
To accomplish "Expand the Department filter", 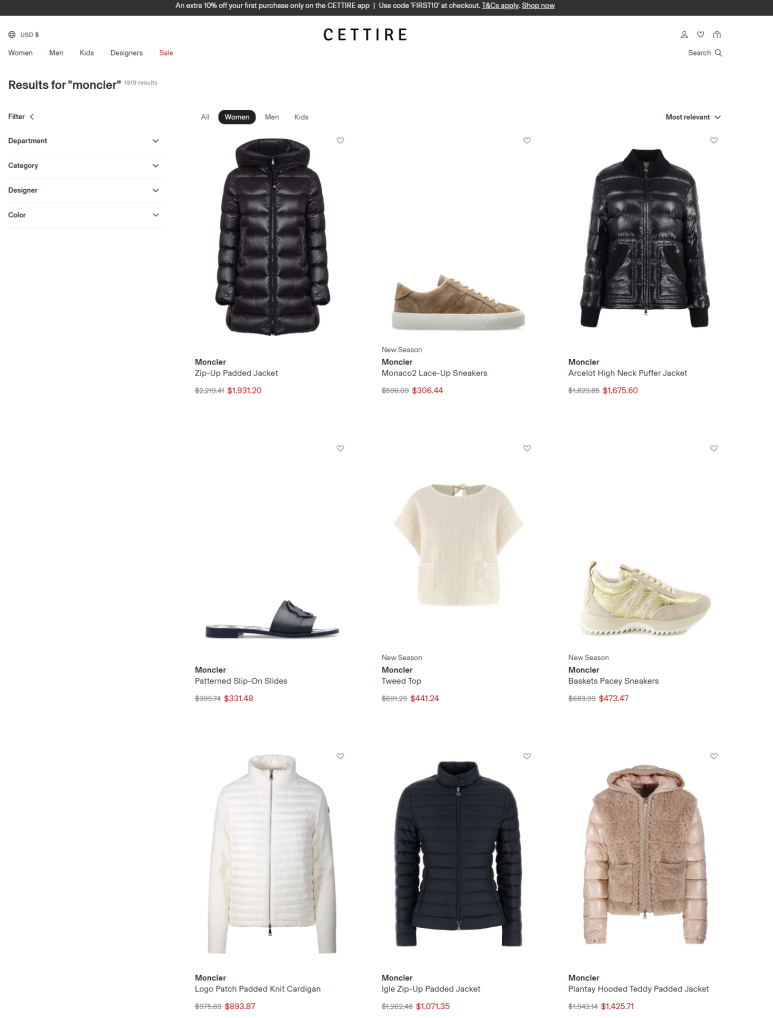I will click(84, 141).
